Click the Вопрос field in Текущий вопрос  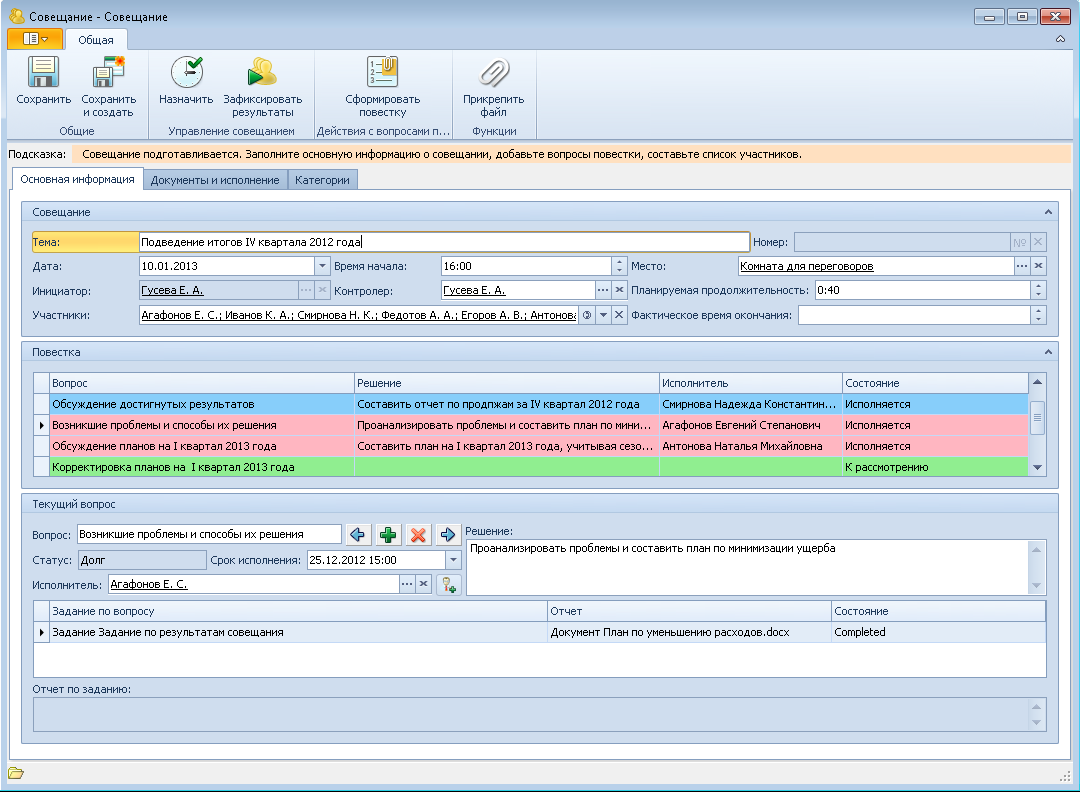click(x=209, y=534)
